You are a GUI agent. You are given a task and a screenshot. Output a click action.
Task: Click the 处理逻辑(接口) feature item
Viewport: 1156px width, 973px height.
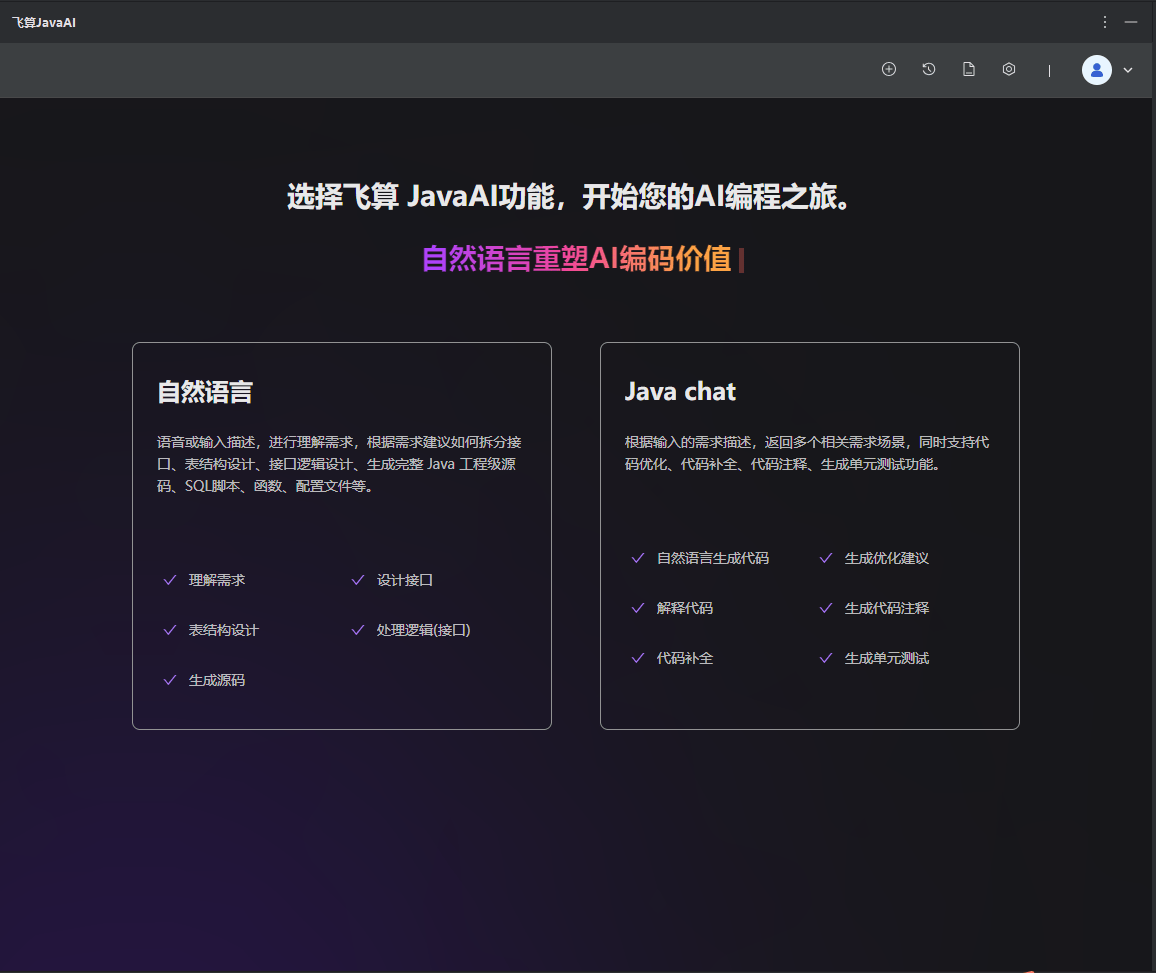(x=423, y=630)
